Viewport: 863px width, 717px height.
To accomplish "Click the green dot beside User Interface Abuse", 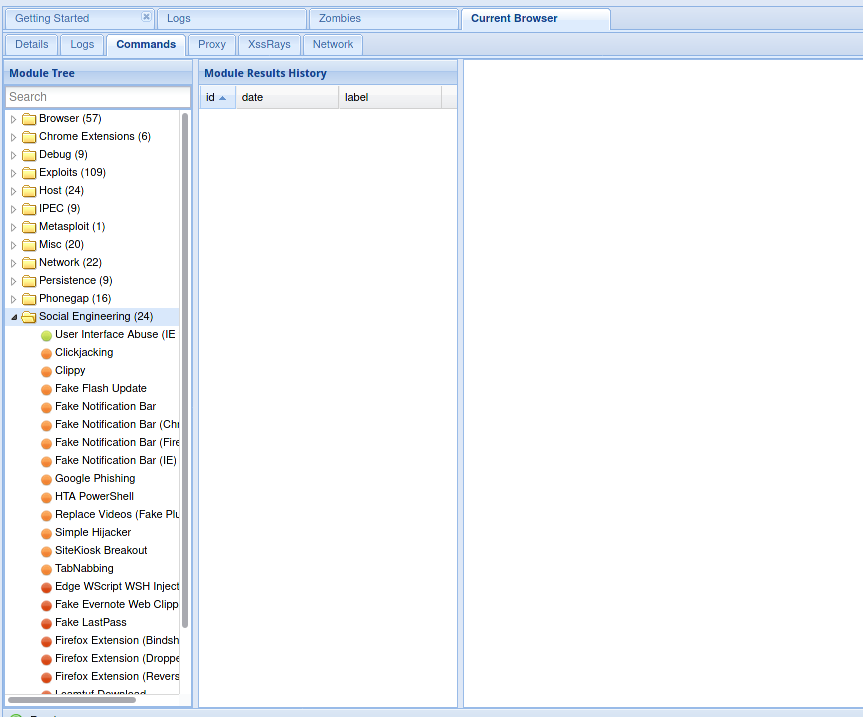I will click(46, 335).
